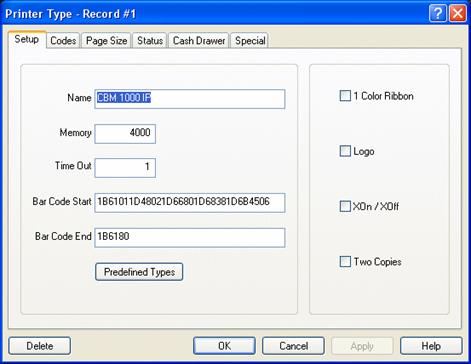
Task: Click the Cancel button
Action: pyautogui.click(x=293, y=346)
